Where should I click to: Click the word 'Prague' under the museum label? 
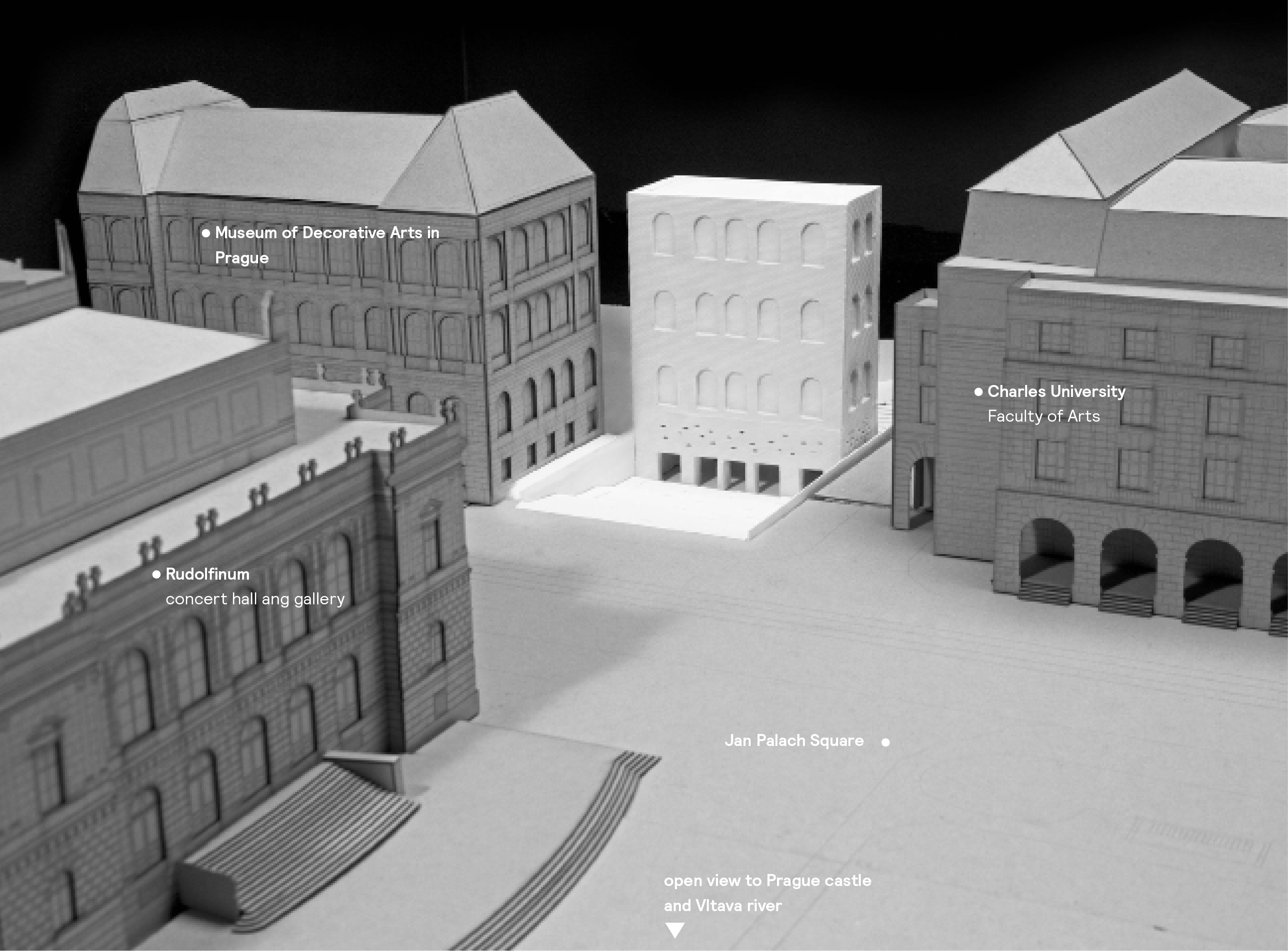click(242, 258)
